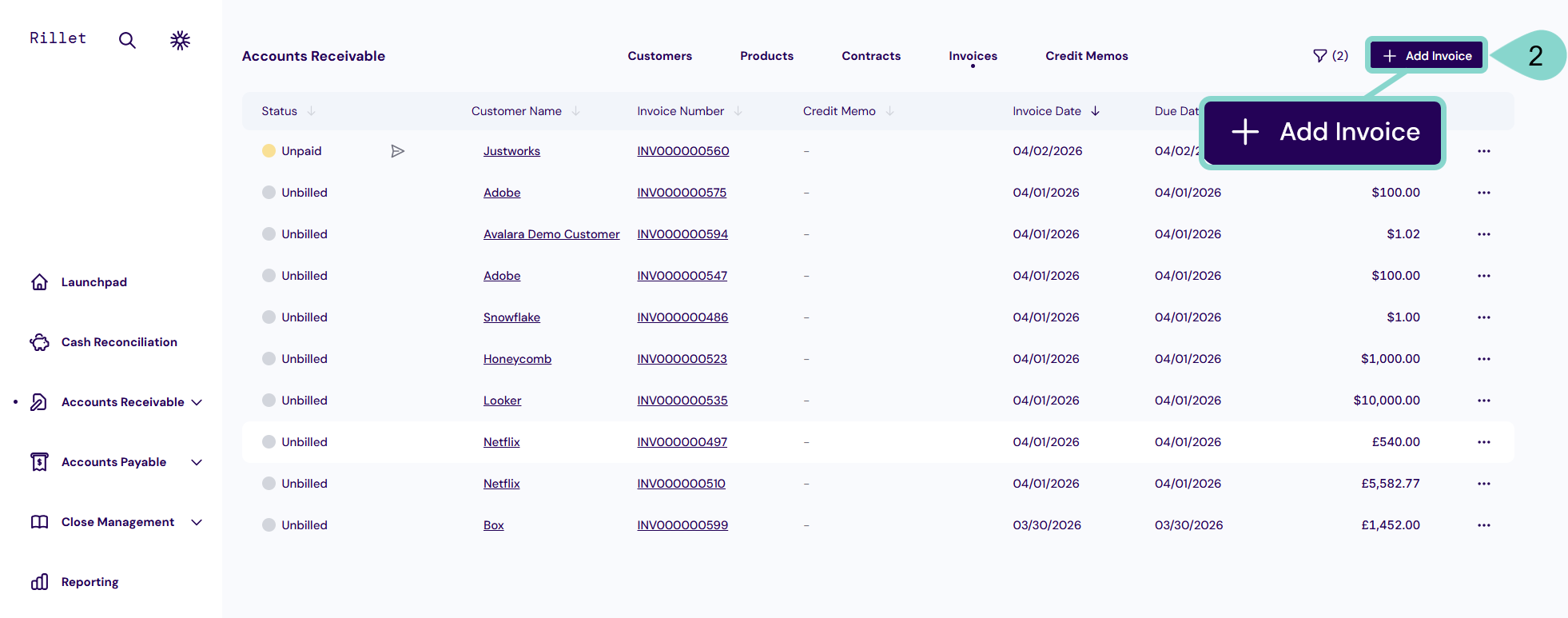This screenshot has width=1568, height=618.
Task: Toggle sort on Invoice Date column
Action: point(1095,111)
